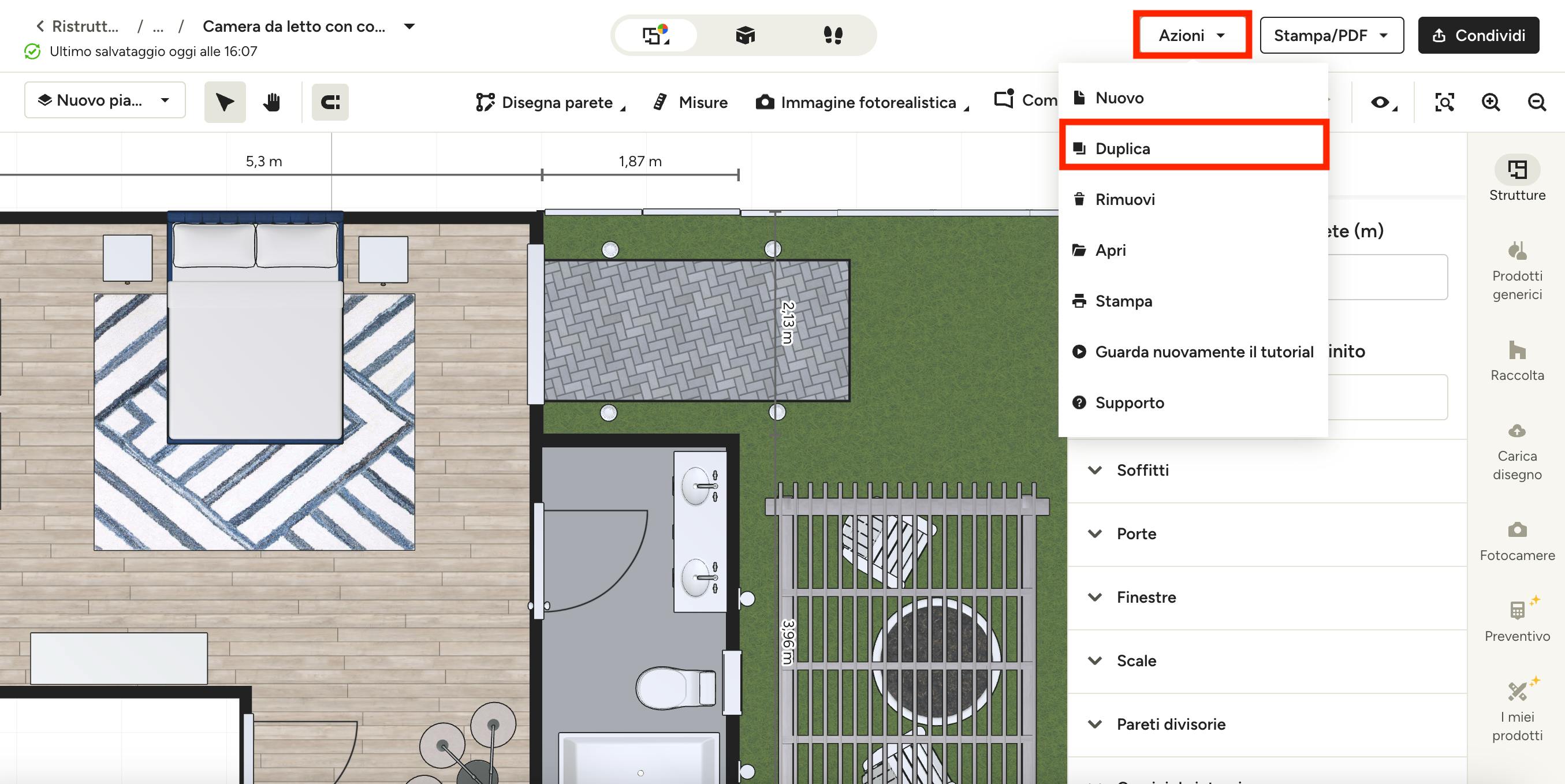Choose Supporto from Azioni menu
Viewport: 1565px width, 784px height.
1193,402
